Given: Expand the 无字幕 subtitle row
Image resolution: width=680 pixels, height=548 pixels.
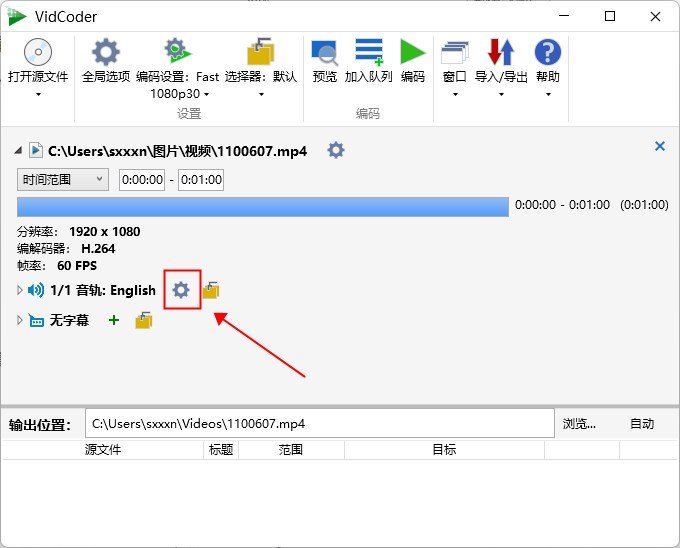Looking at the screenshot, I should pos(20,320).
